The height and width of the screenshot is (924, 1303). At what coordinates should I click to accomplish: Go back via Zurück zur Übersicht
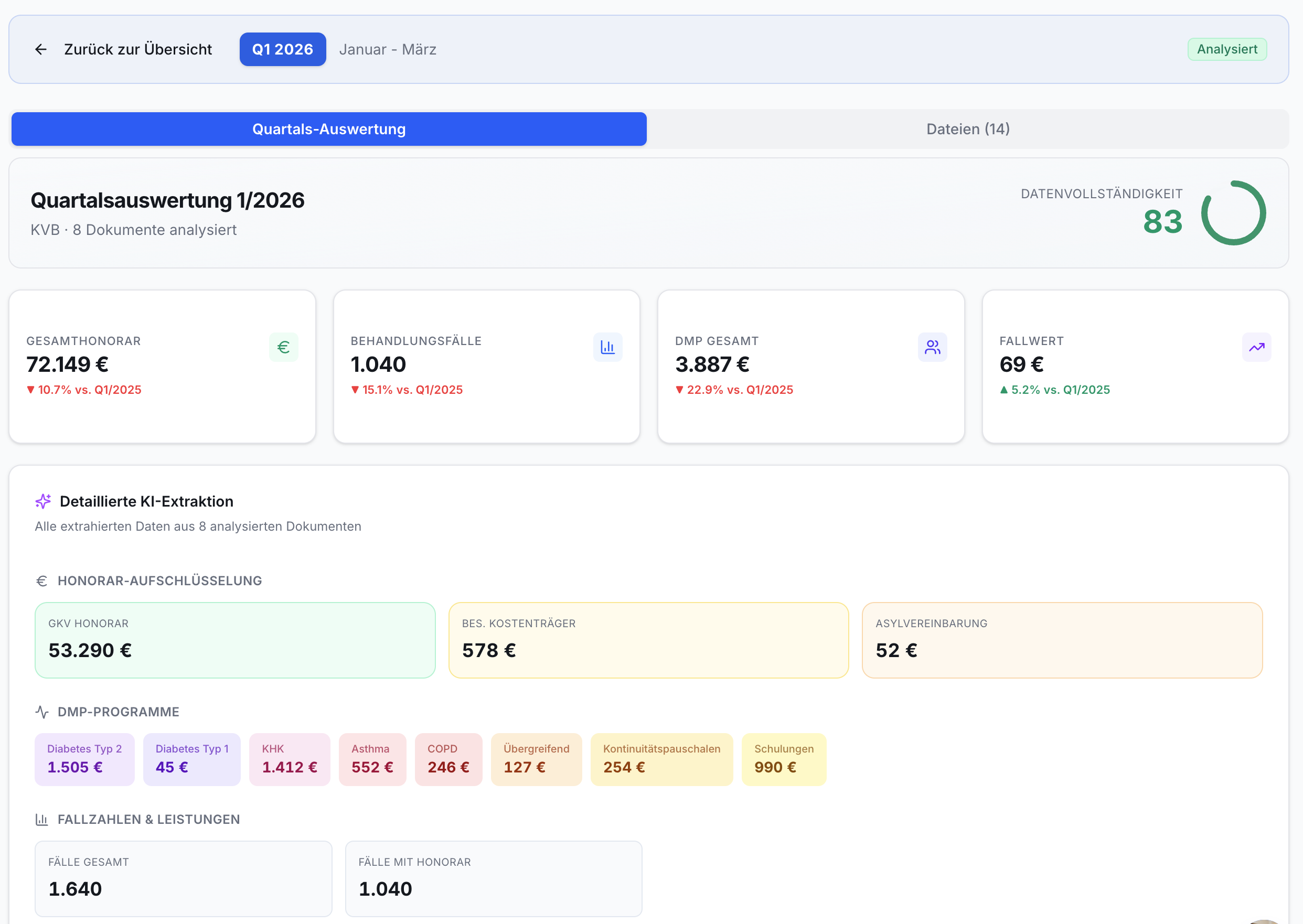[138, 49]
